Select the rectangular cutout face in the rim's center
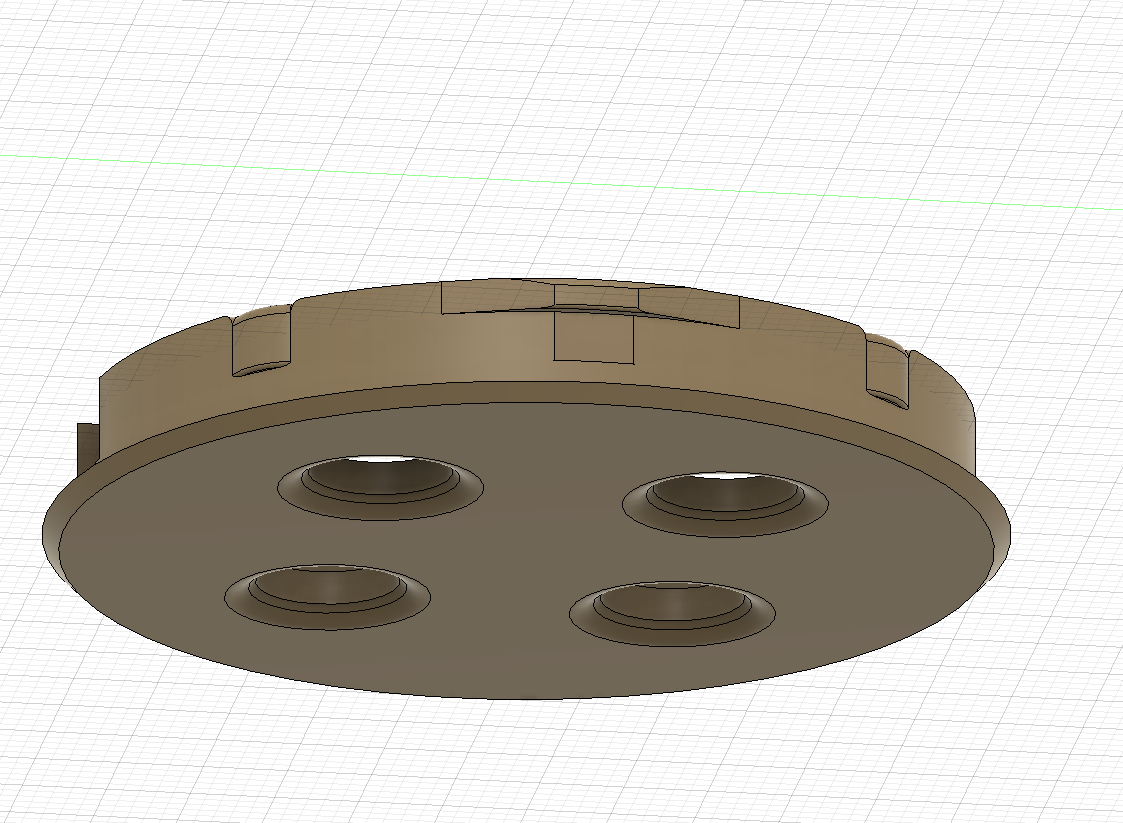The width and height of the screenshot is (1123, 823). click(x=594, y=338)
